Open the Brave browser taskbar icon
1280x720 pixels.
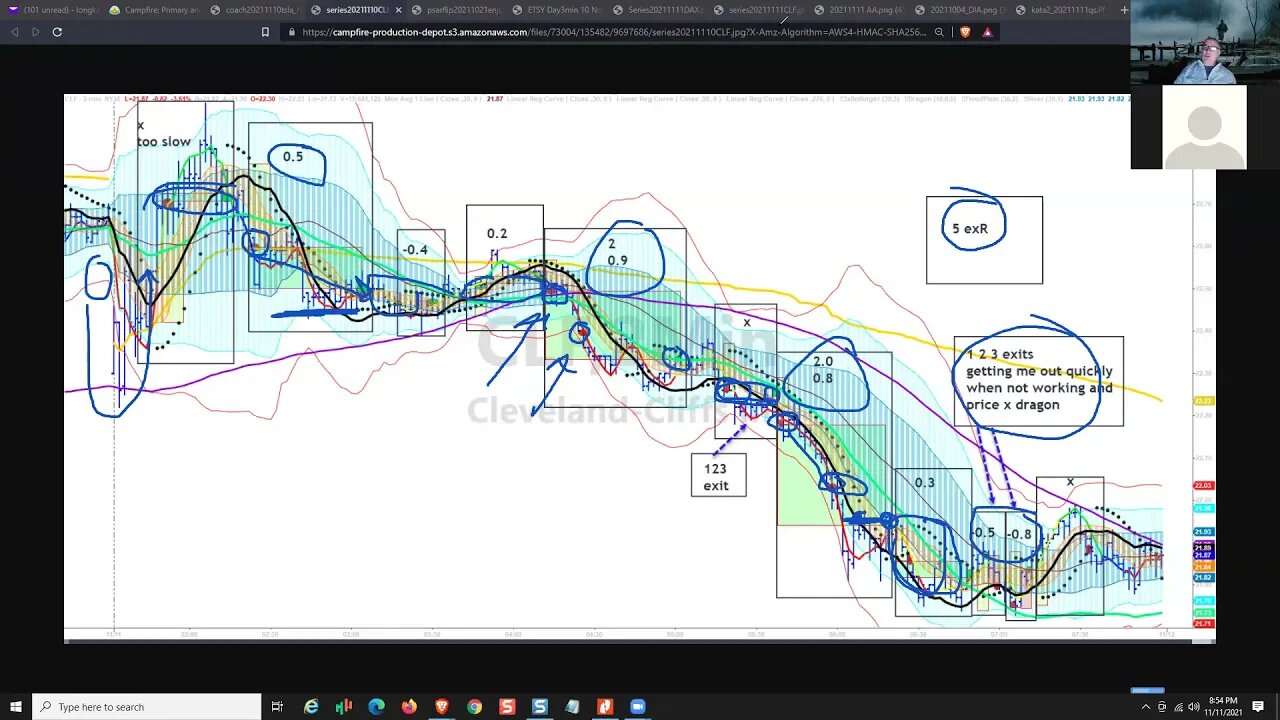(442, 707)
